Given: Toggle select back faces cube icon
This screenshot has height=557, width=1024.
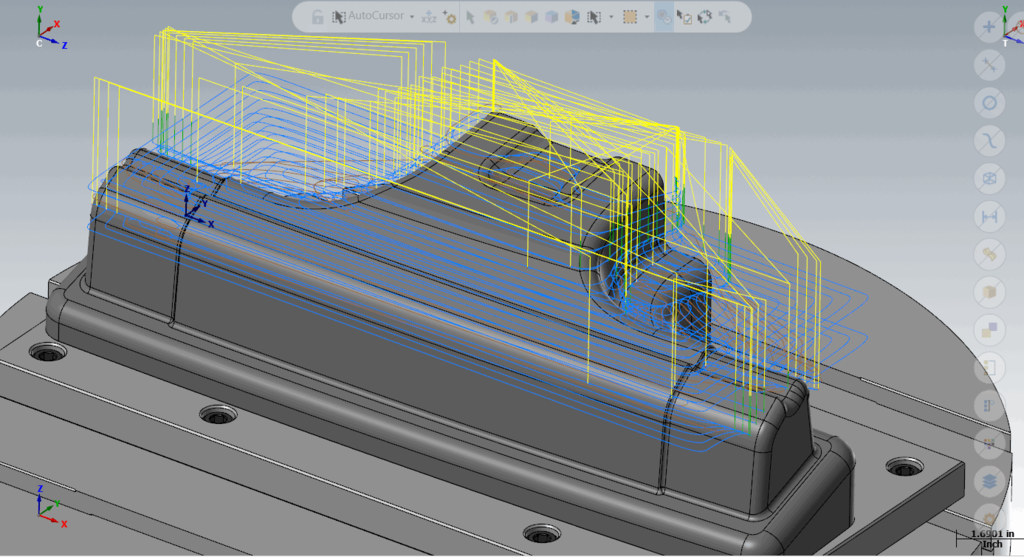Looking at the screenshot, I should pos(572,17).
